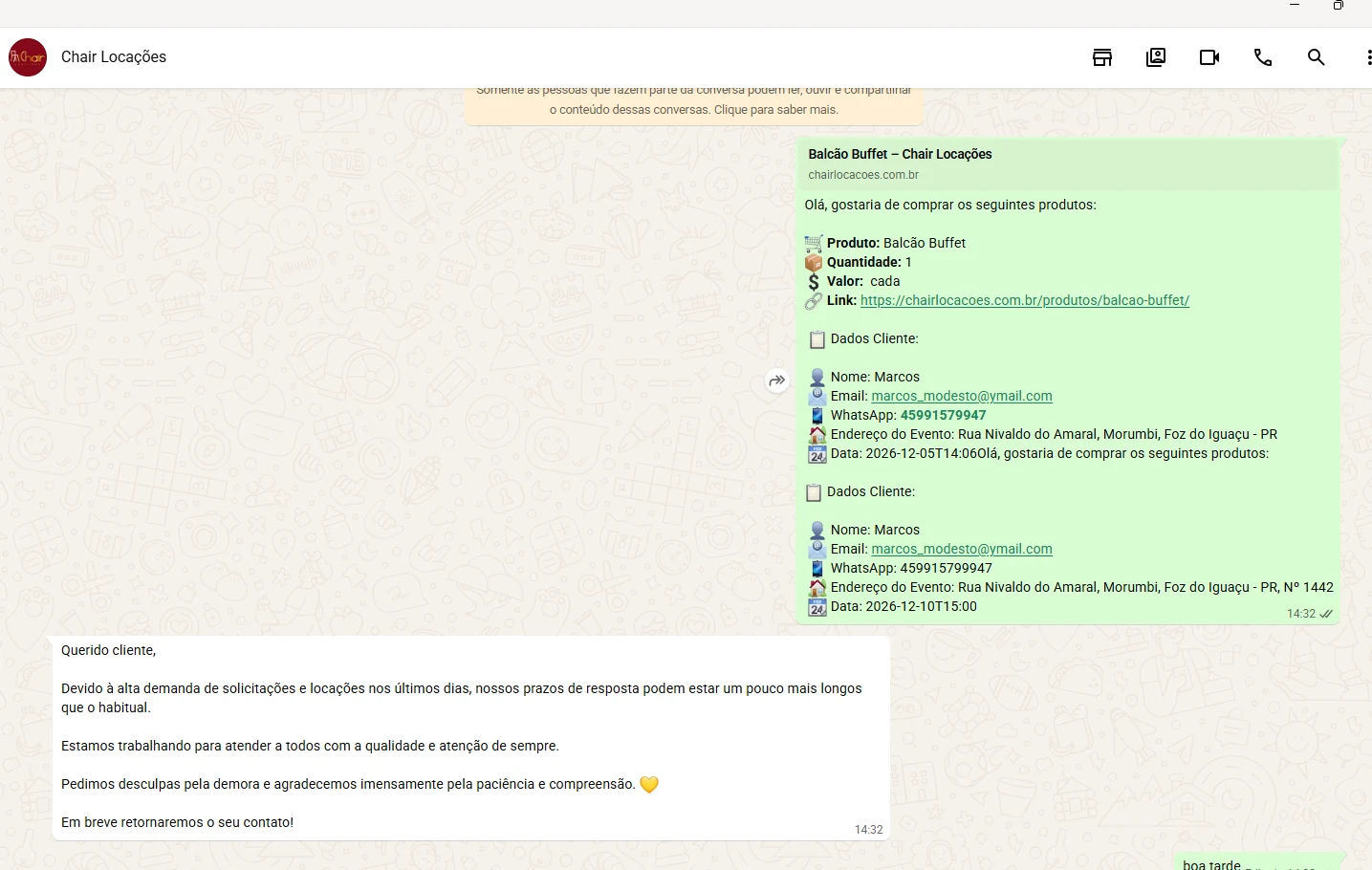Start a voice call with Chair Locações
1372x870 pixels.
[1263, 57]
